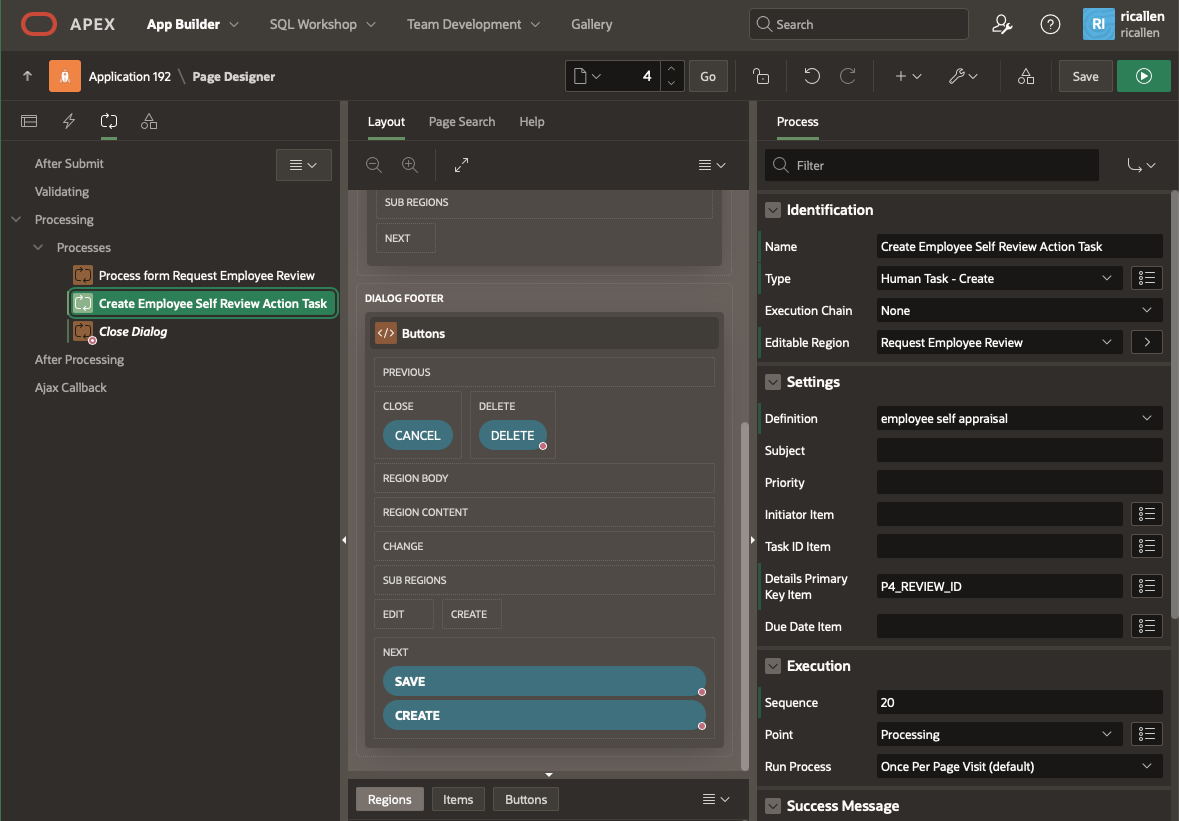Click the Save button
The image size is (1179, 821).
click(x=1085, y=76)
